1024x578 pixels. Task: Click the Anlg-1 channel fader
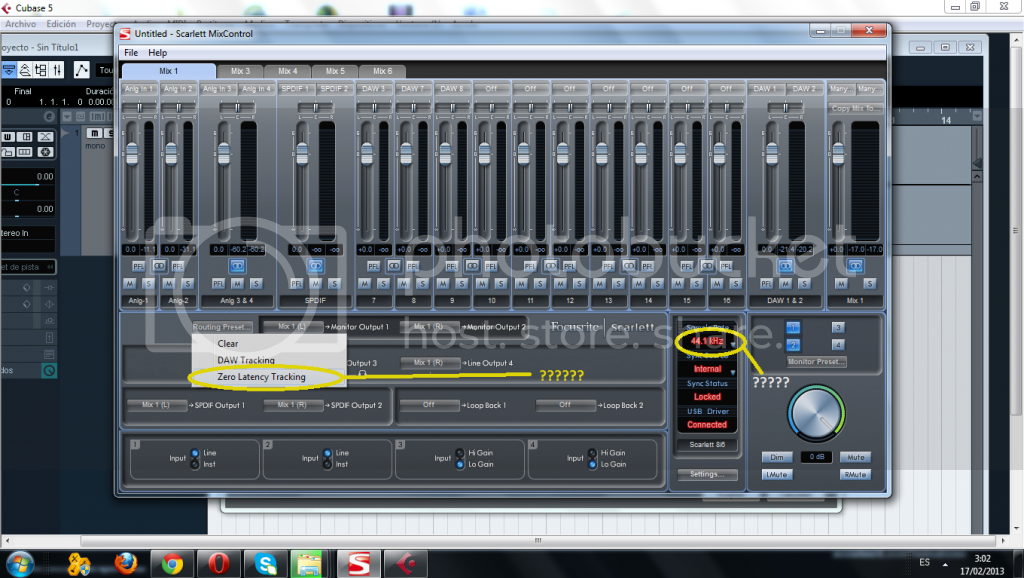tap(133, 154)
